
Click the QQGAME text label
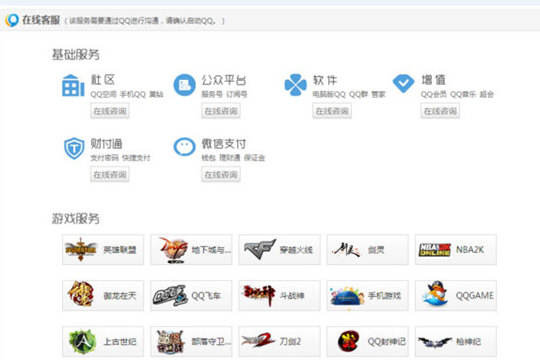tap(475, 296)
